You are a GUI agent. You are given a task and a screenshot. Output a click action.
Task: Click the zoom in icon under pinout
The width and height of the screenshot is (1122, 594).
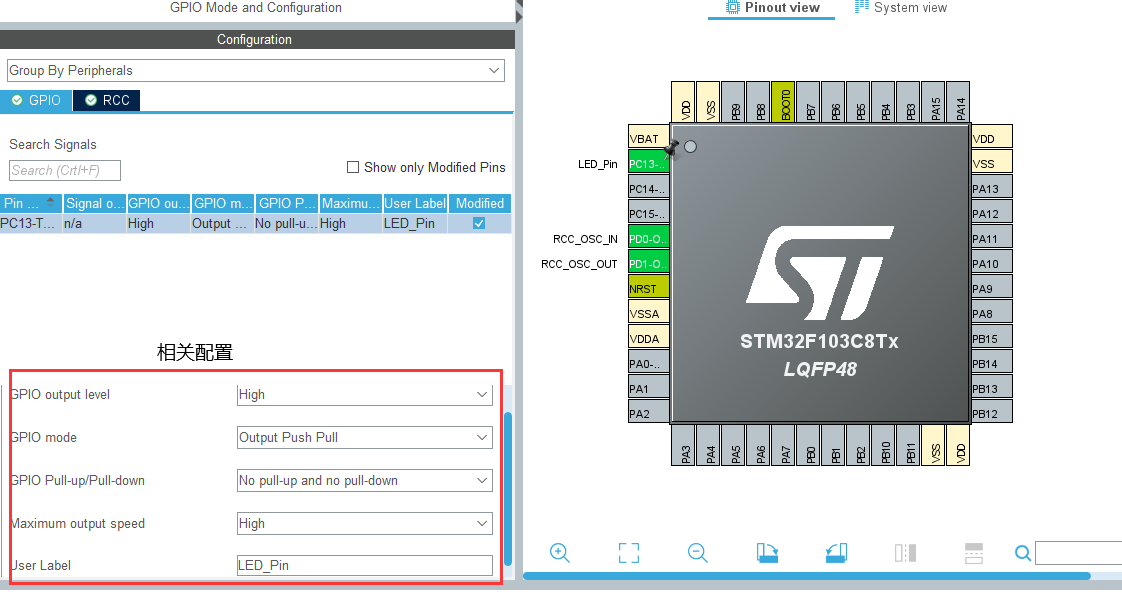pos(560,553)
